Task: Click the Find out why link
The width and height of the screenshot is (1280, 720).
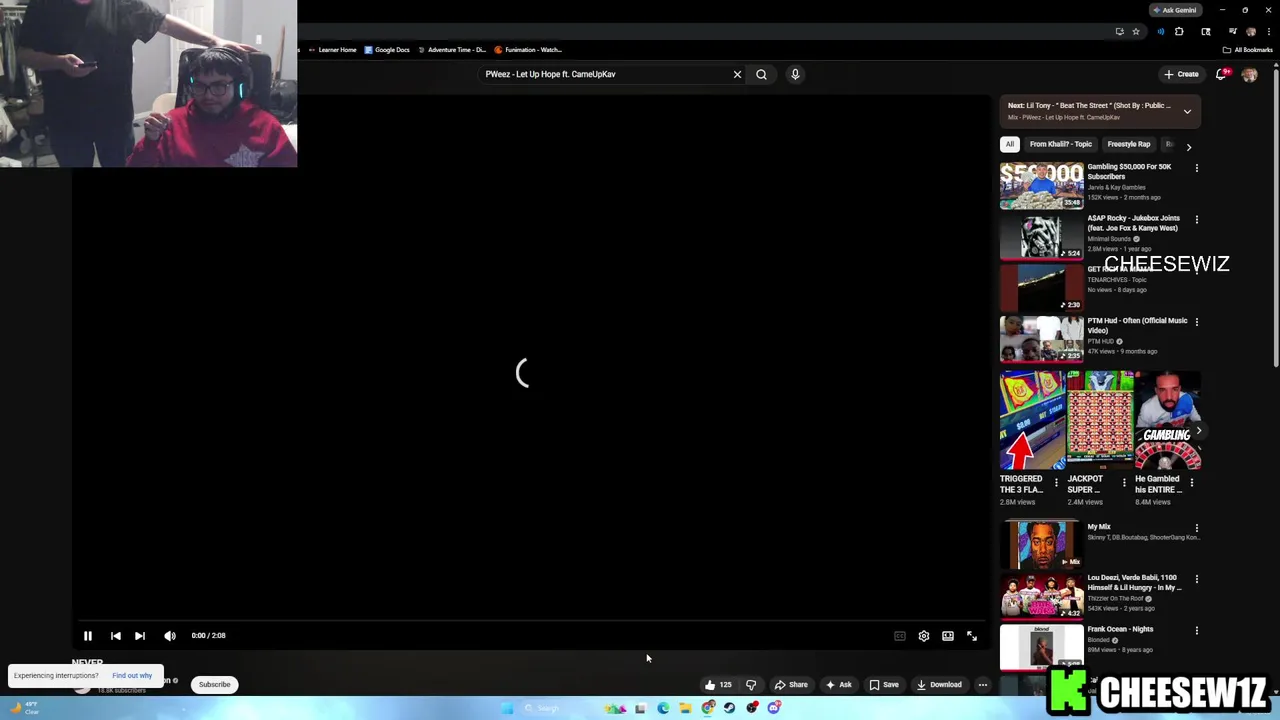Action: click(132, 676)
